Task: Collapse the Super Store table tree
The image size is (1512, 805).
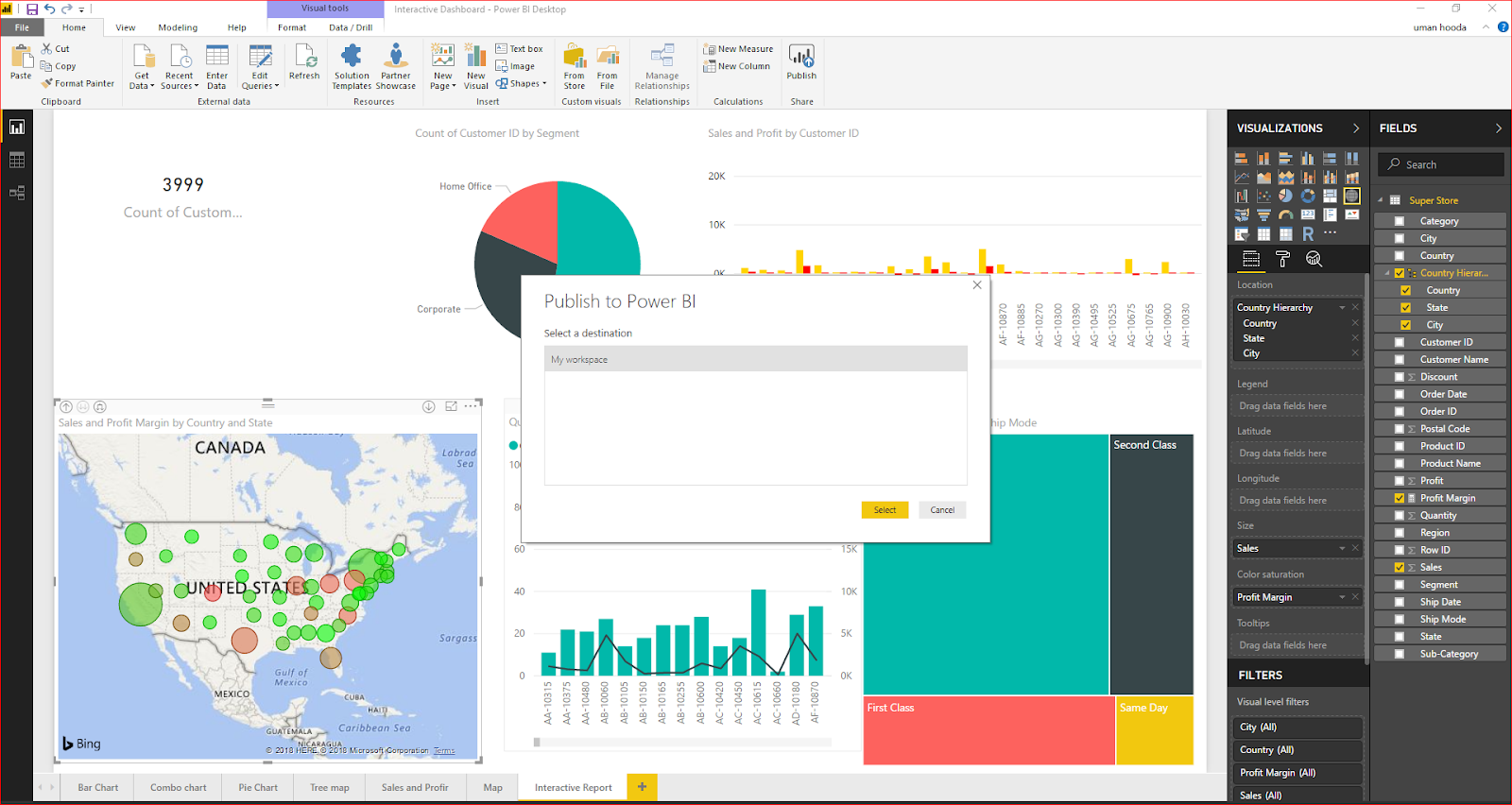Action: coord(1380,200)
